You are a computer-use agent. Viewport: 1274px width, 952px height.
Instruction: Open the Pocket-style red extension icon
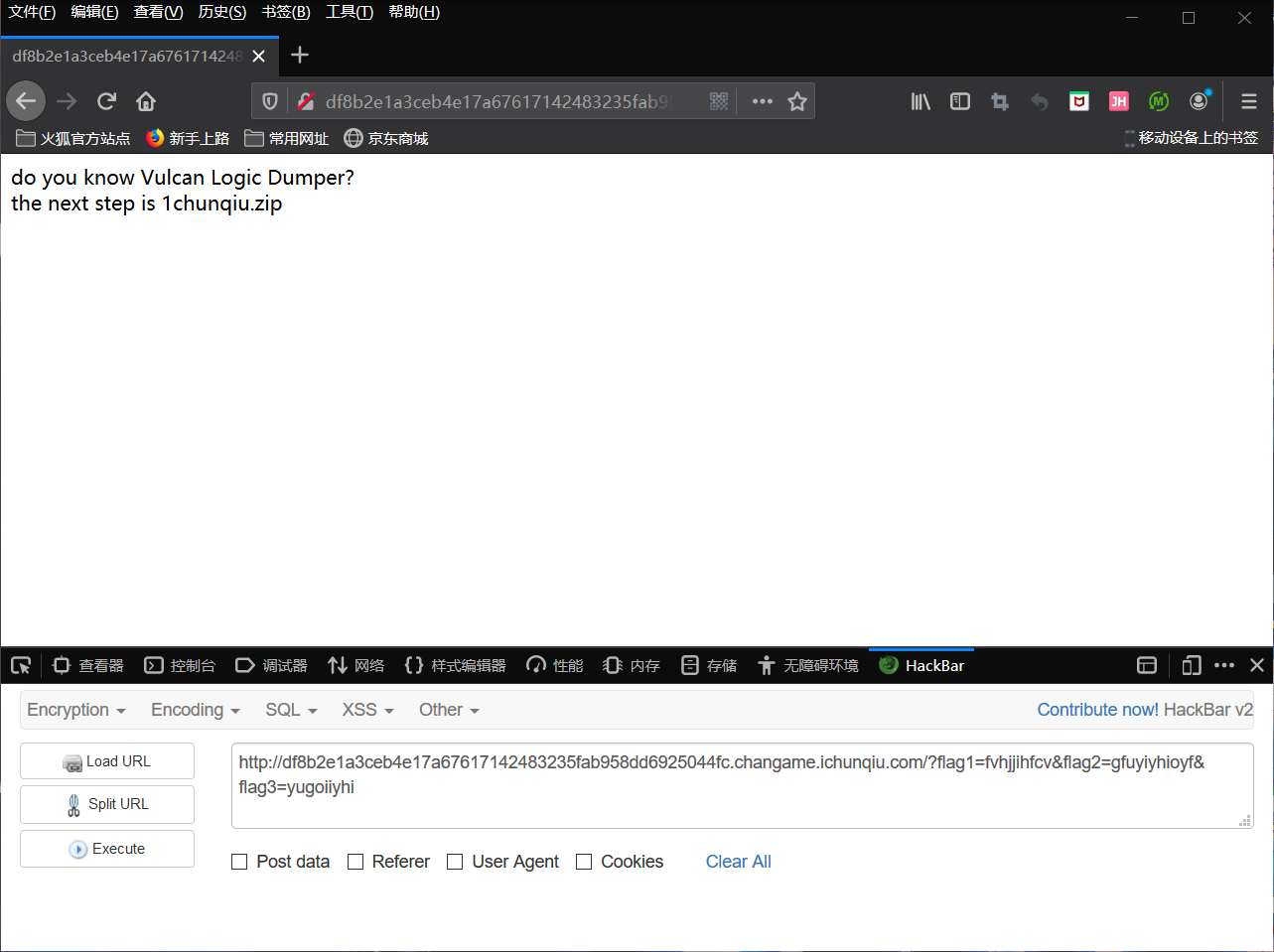1079,101
